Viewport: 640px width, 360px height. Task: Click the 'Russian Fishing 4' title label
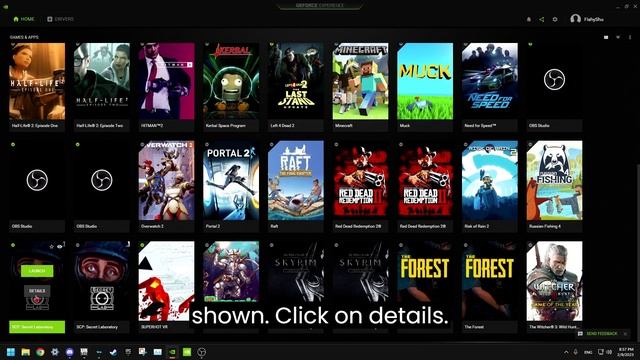click(545, 226)
